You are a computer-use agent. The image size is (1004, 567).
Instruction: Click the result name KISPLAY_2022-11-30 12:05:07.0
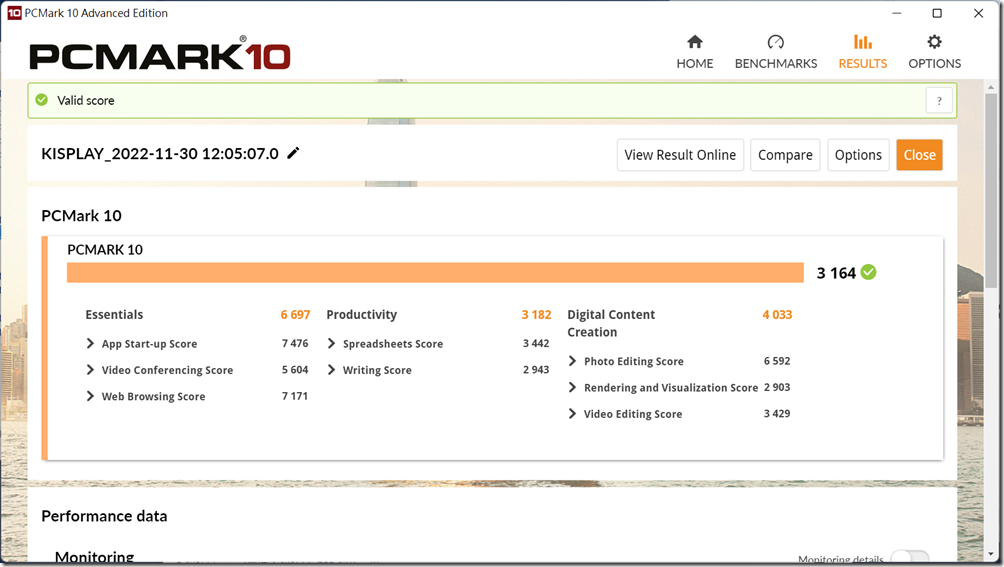160,154
